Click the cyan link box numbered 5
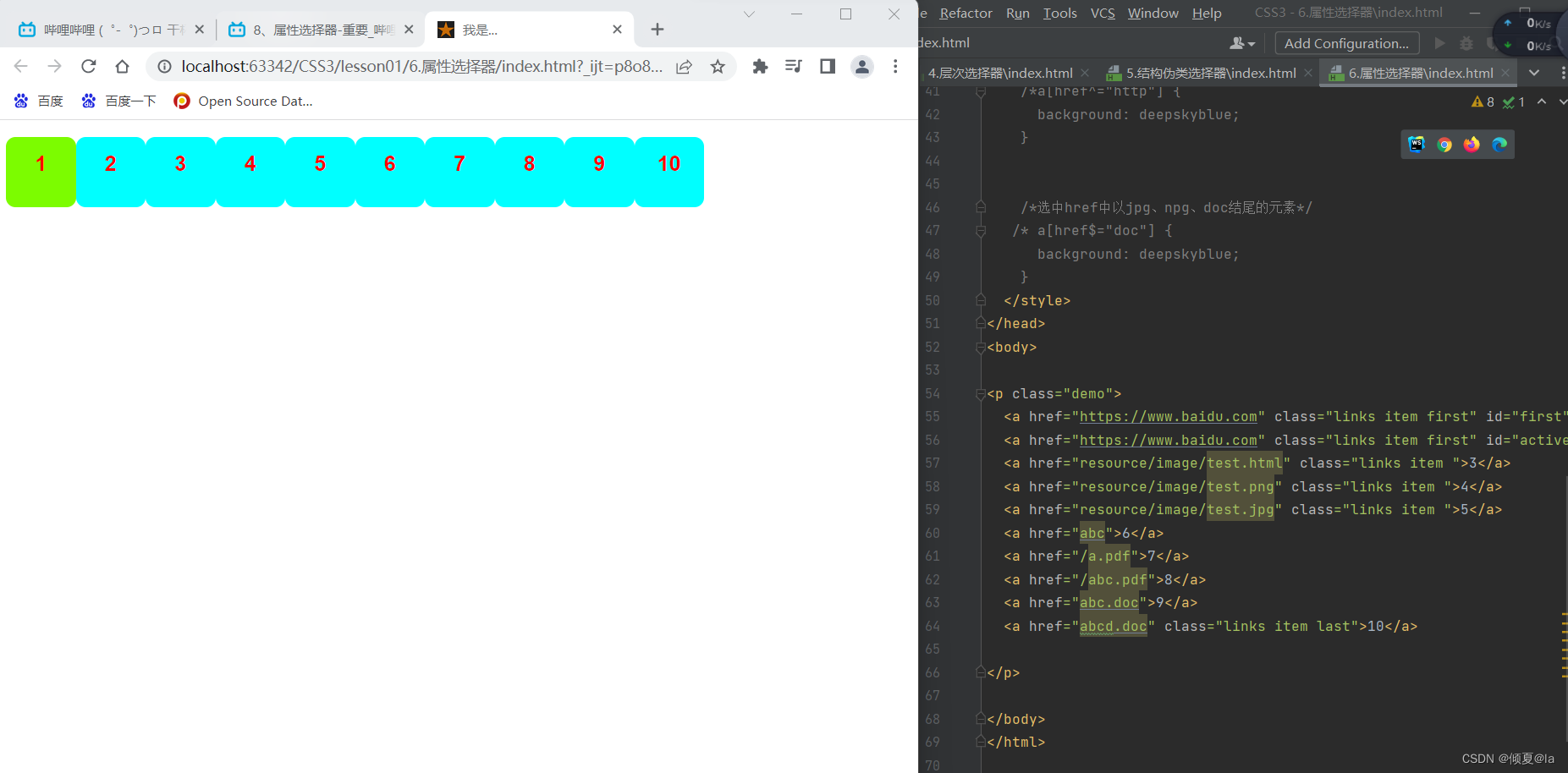The height and width of the screenshot is (773, 1568). coord(320,172)
